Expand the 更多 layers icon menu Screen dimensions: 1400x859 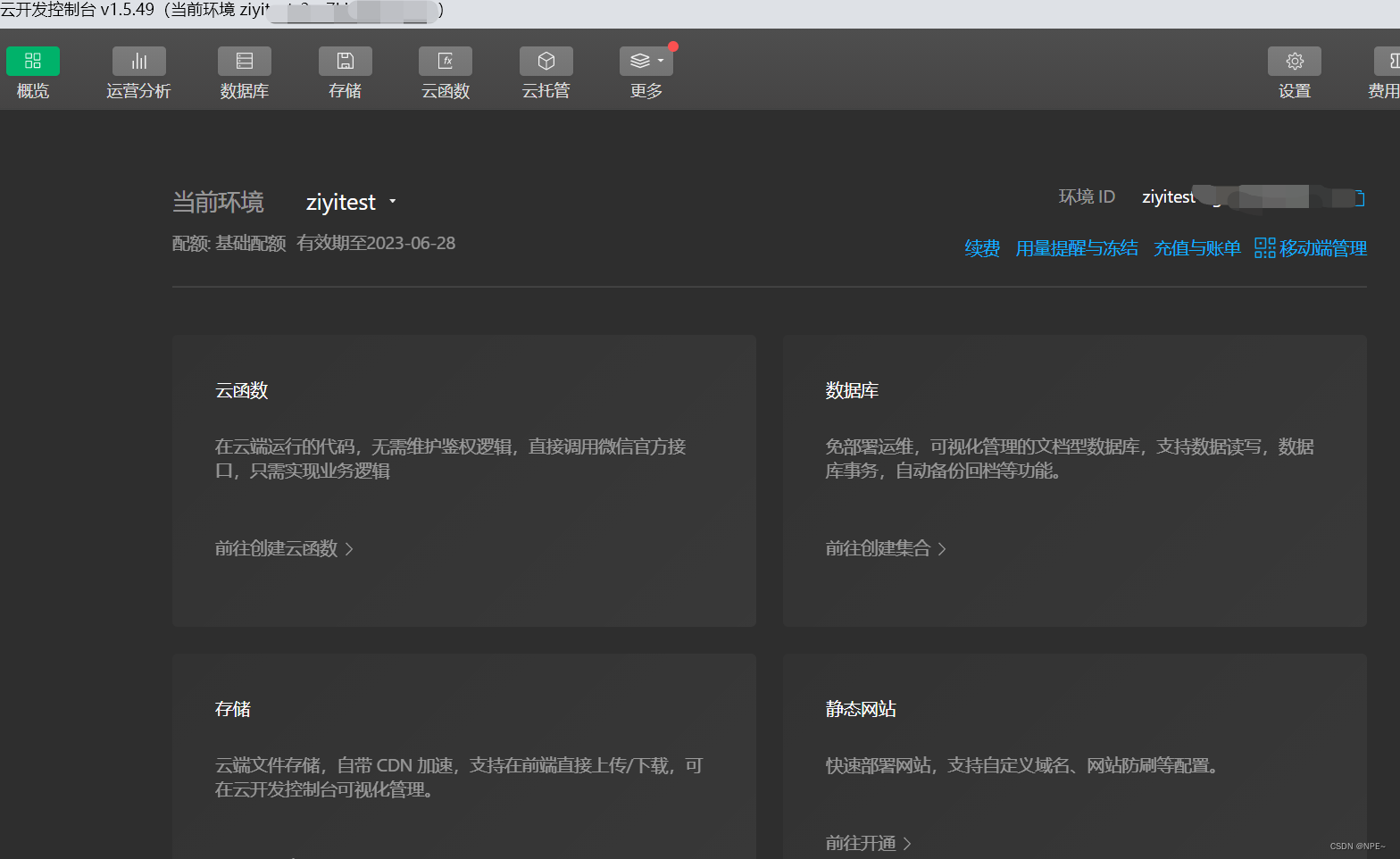point(646,61)
